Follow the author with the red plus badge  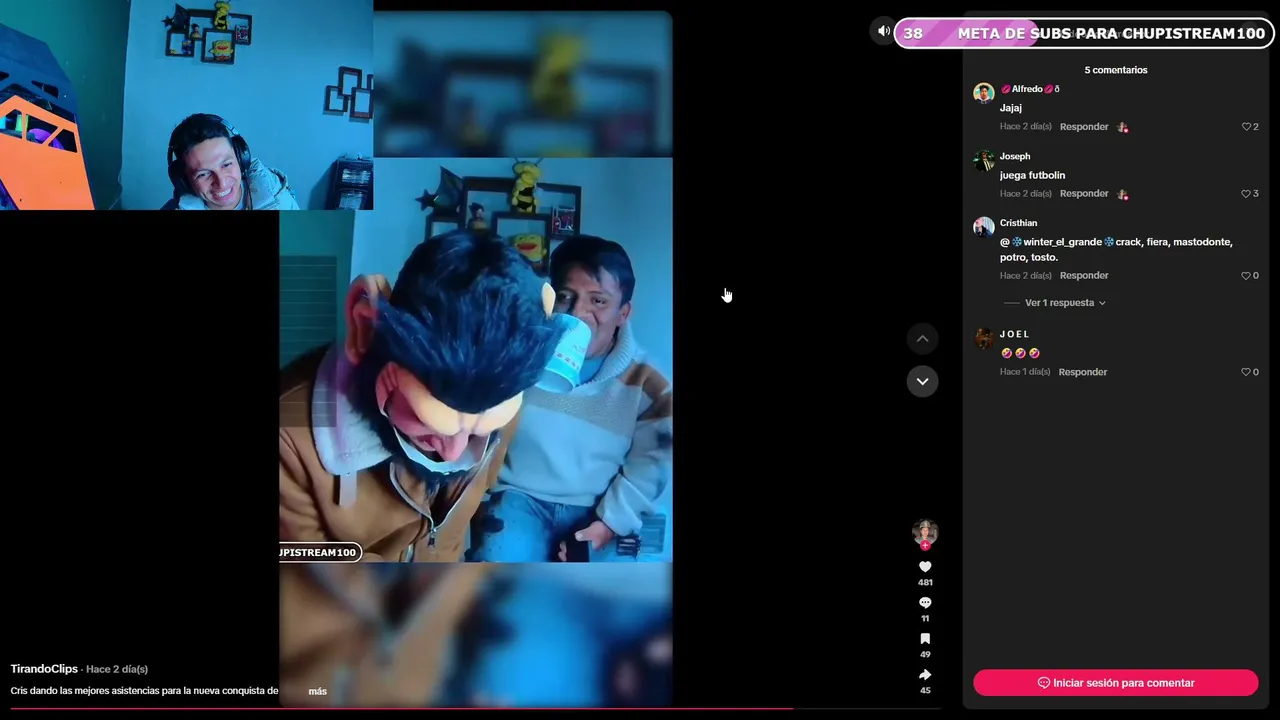925,546
